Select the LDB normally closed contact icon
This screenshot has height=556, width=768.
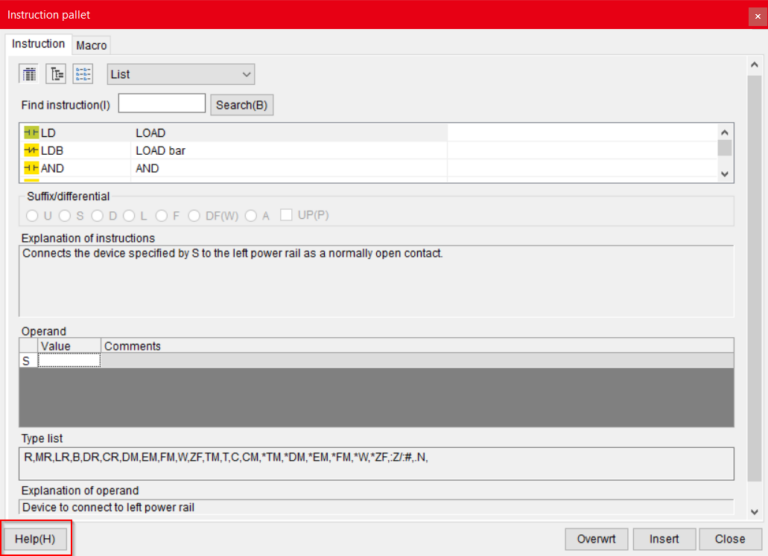[x=31, y=151]
